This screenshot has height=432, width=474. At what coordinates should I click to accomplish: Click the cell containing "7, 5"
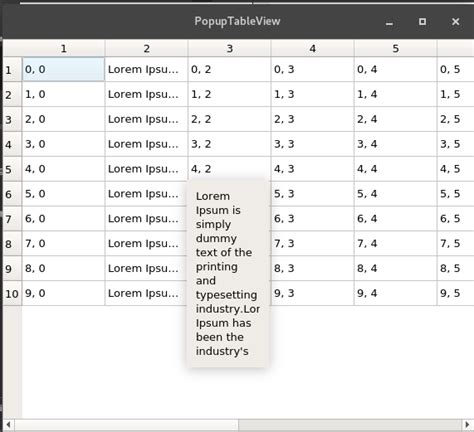click(456, 244)
